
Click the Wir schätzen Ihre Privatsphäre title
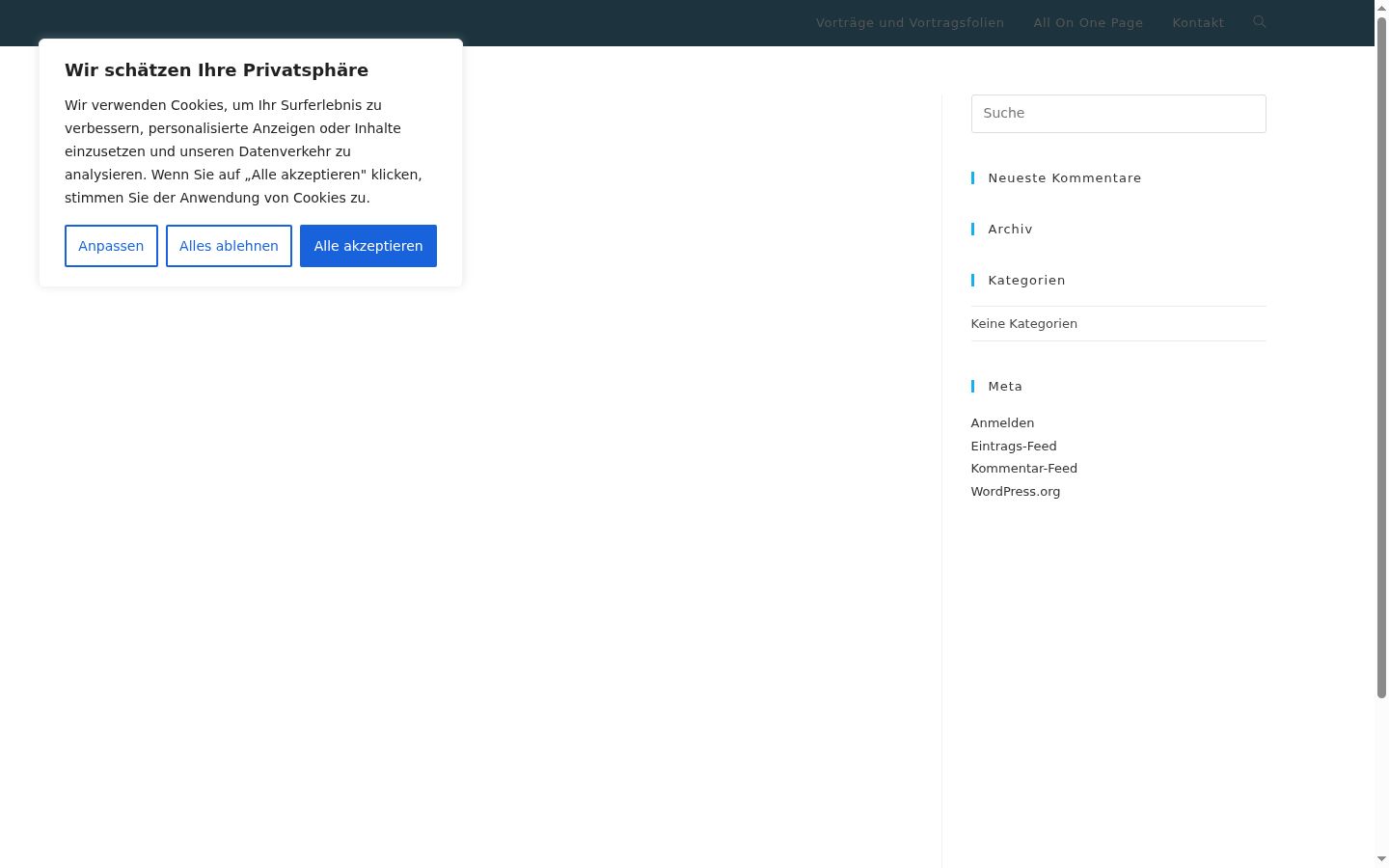pyautogui.click(x=216, y=70)
